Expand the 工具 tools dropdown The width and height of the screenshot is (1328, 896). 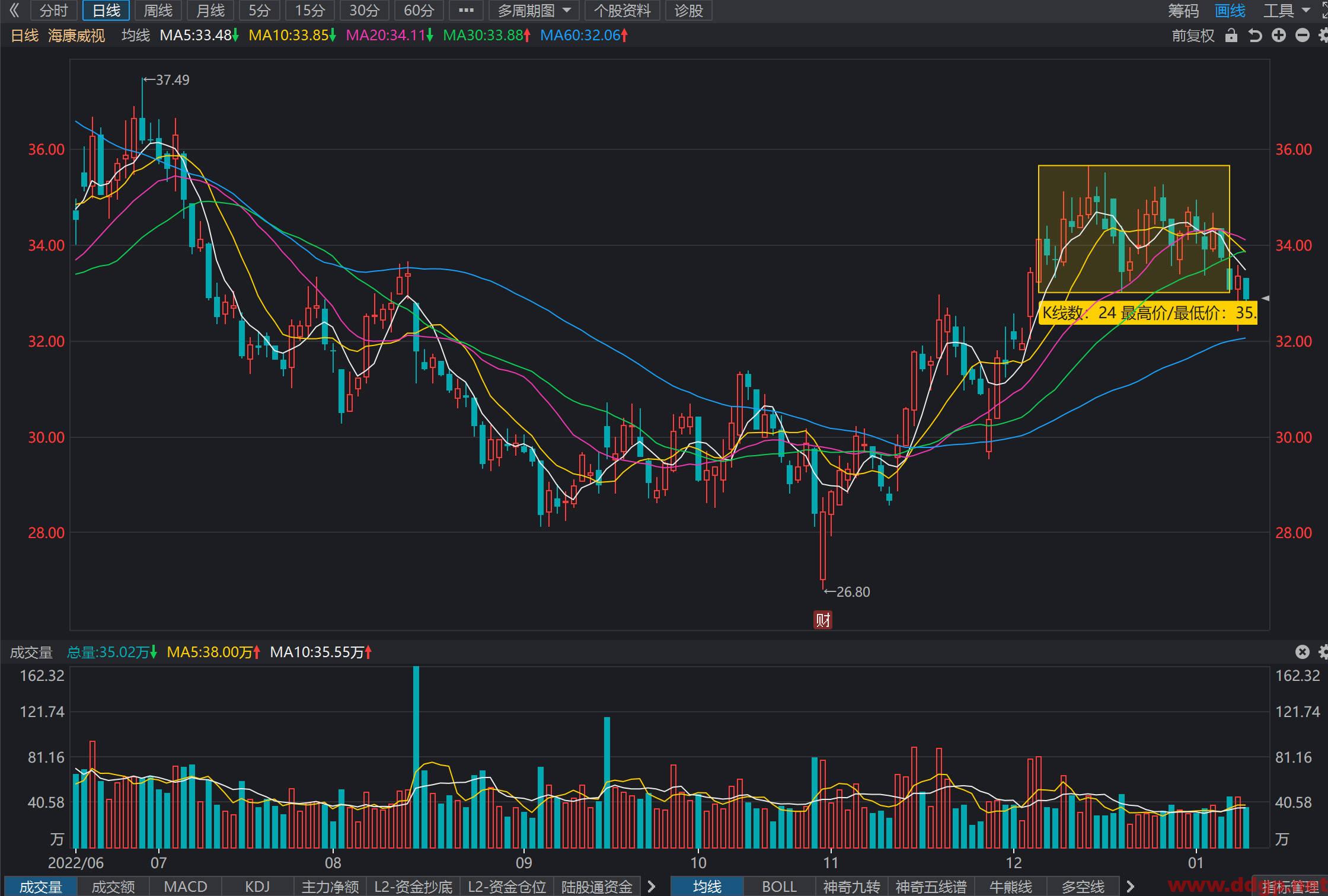[1286, 11]
